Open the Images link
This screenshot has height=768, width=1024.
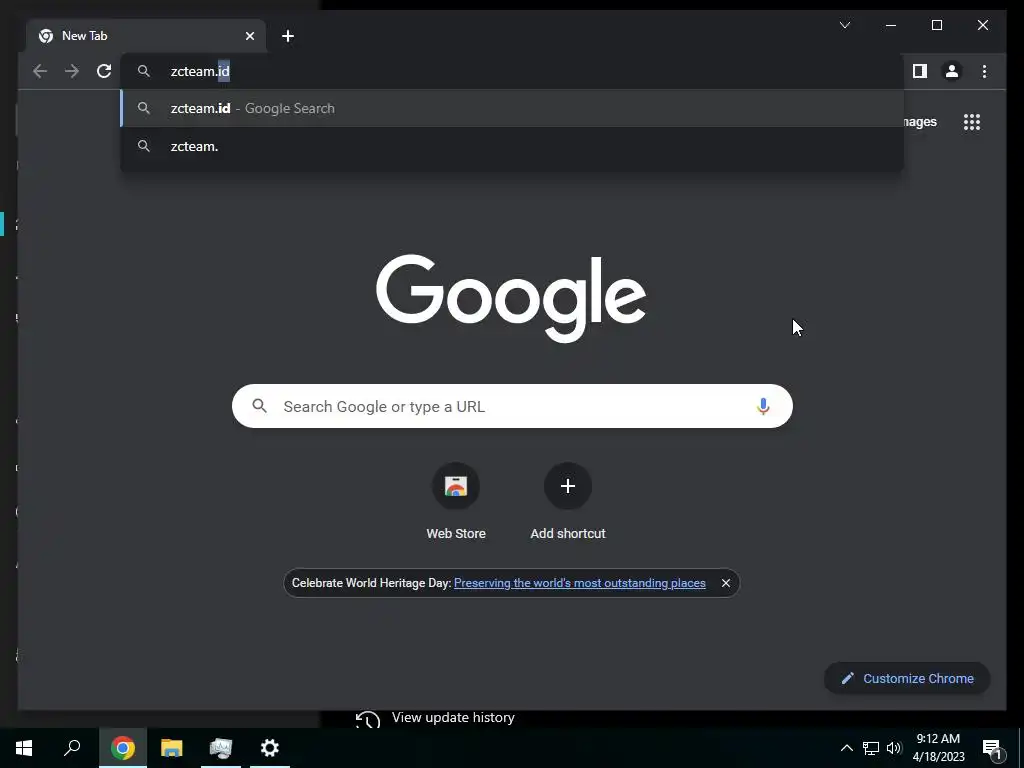[921, 122]
